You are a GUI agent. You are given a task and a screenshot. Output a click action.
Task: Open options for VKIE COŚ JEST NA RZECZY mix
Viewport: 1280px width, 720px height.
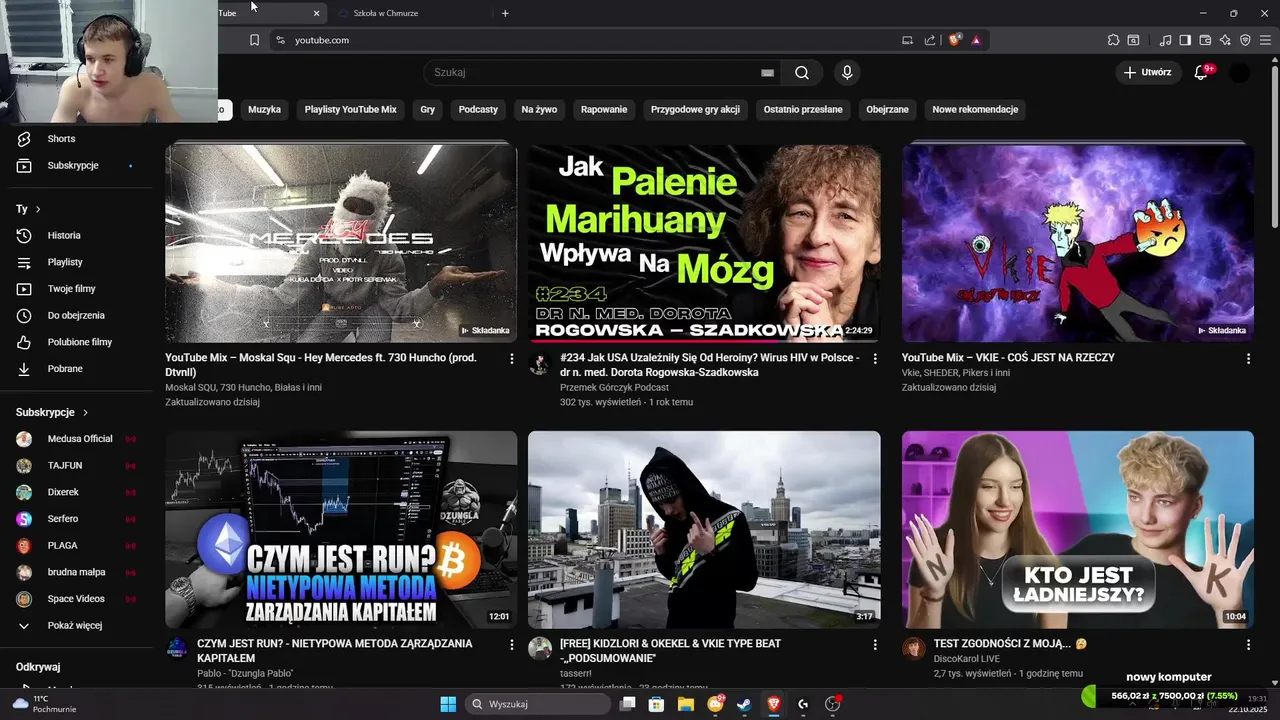1248,358
